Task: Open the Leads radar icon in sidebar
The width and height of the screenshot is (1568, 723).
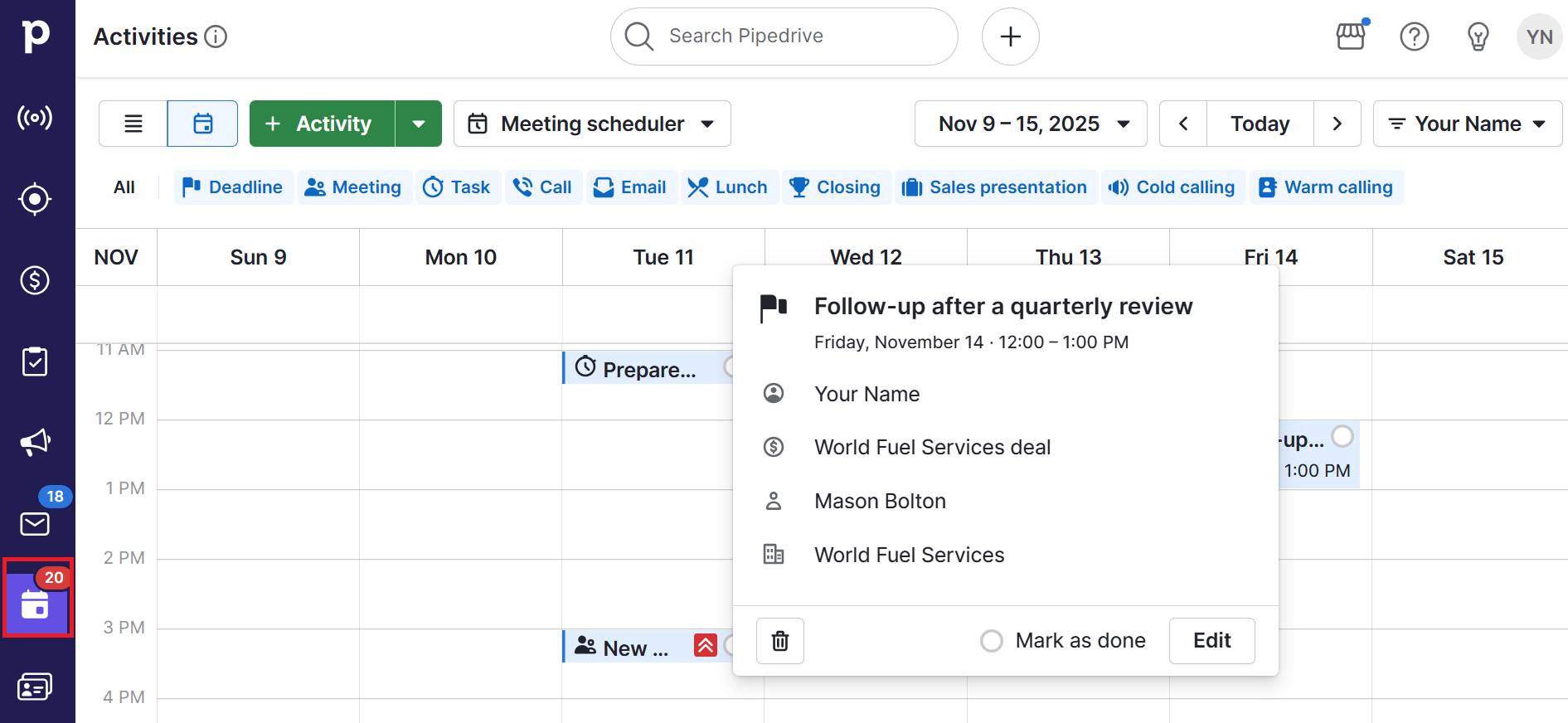Action: tap(35, 118)
